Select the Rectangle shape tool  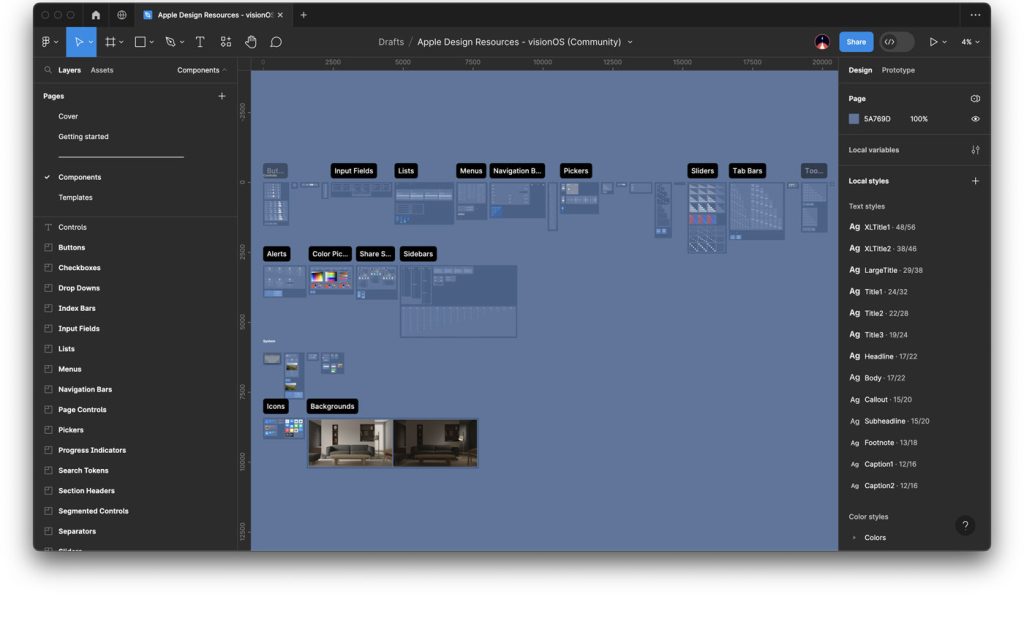click(141, 42)
